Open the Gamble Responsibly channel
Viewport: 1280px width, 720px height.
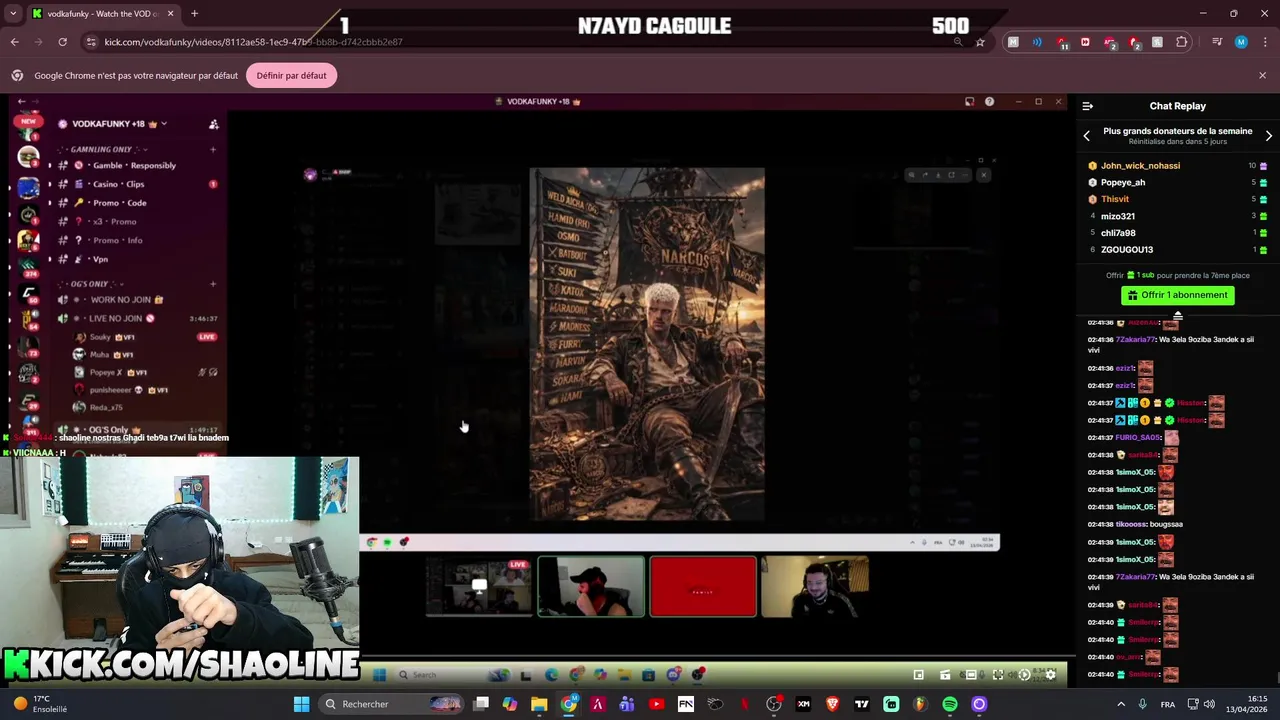[x=135, y=166]
